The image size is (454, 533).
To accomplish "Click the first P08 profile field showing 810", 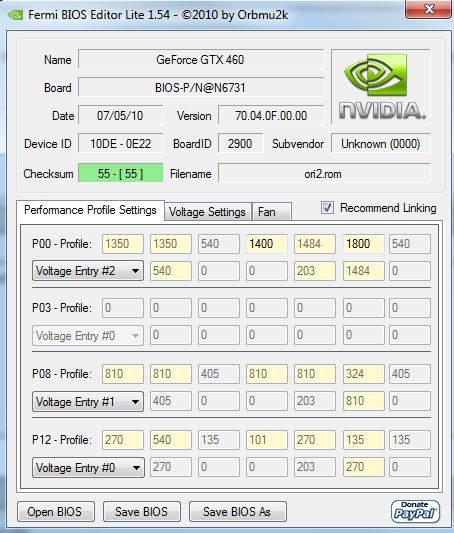I will pyautogui.click(x=123, y=374).
